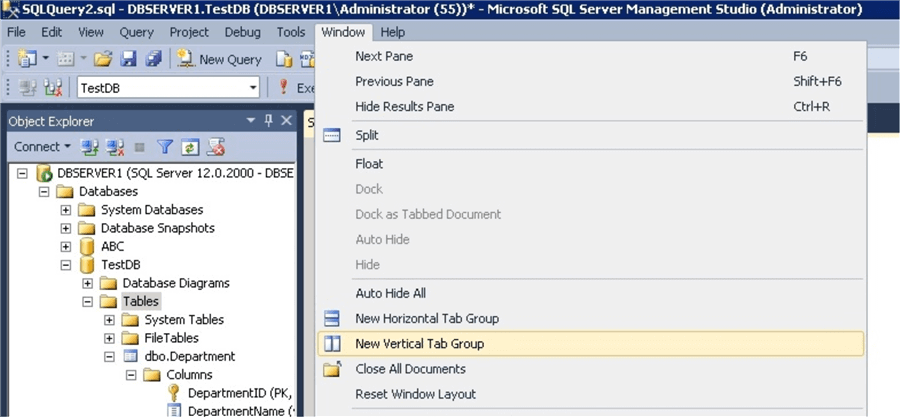Click the Save All icon
The height and width of the screenshot is (417, 900).
pyautogui.click(x=153, y=59)
